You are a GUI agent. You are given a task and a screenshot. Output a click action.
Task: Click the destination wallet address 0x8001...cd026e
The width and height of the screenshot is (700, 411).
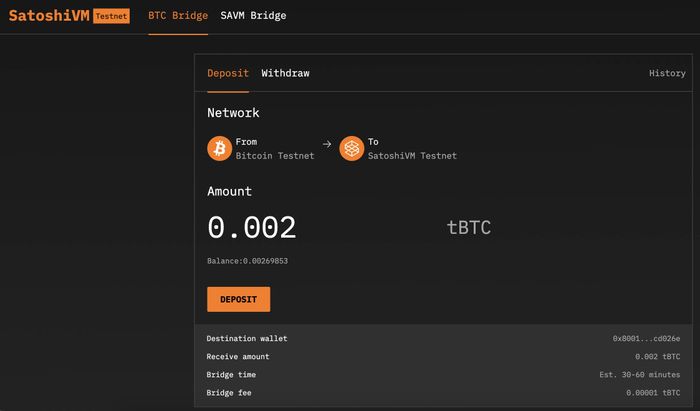point(646,339)
